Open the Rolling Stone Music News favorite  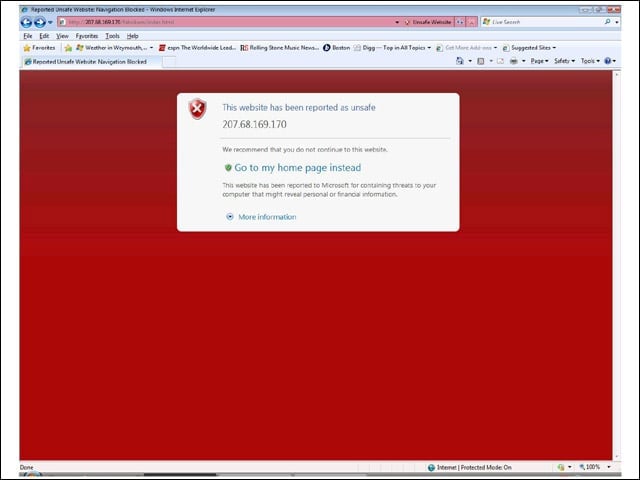(x=280, y=48)
